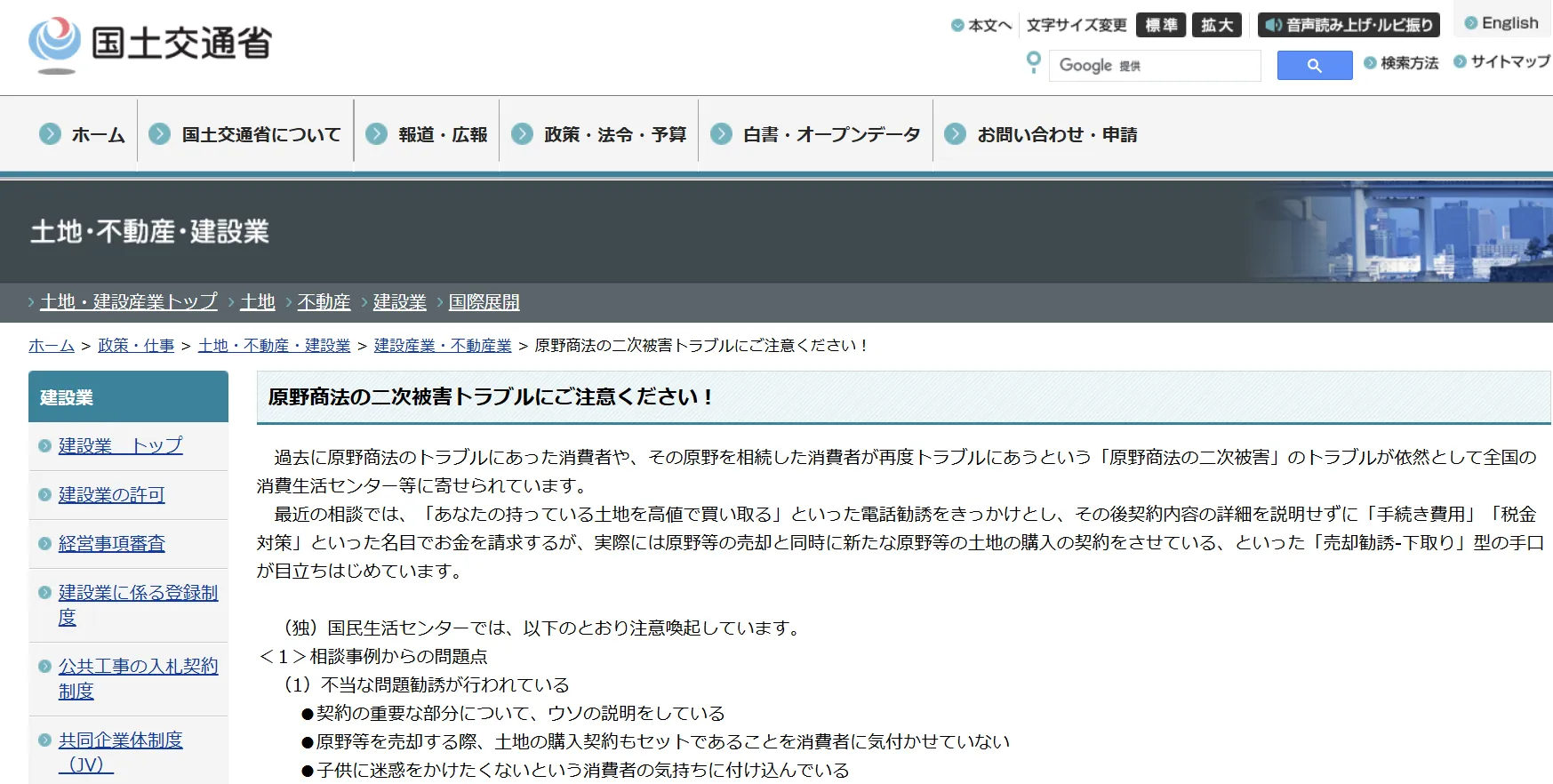This screenshot has width=1553, height=784.
Task: Click bullet icon beside 建設業の許可
Action: click(44, 495)
